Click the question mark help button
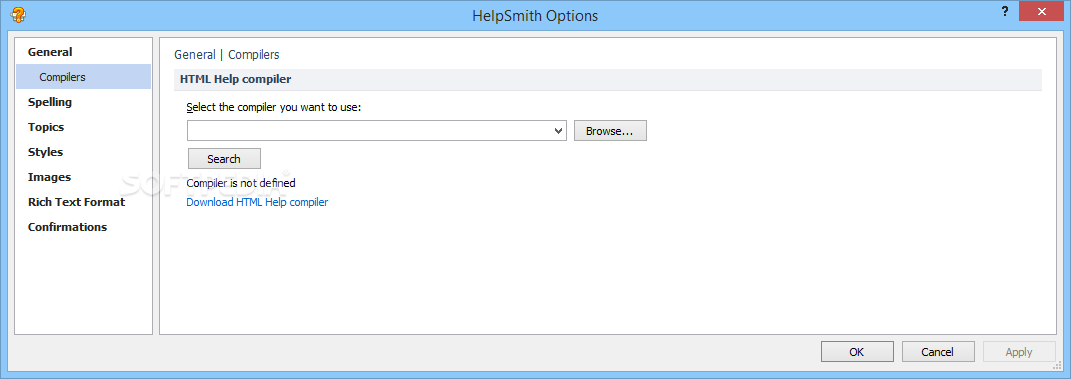 point(1005,12)
